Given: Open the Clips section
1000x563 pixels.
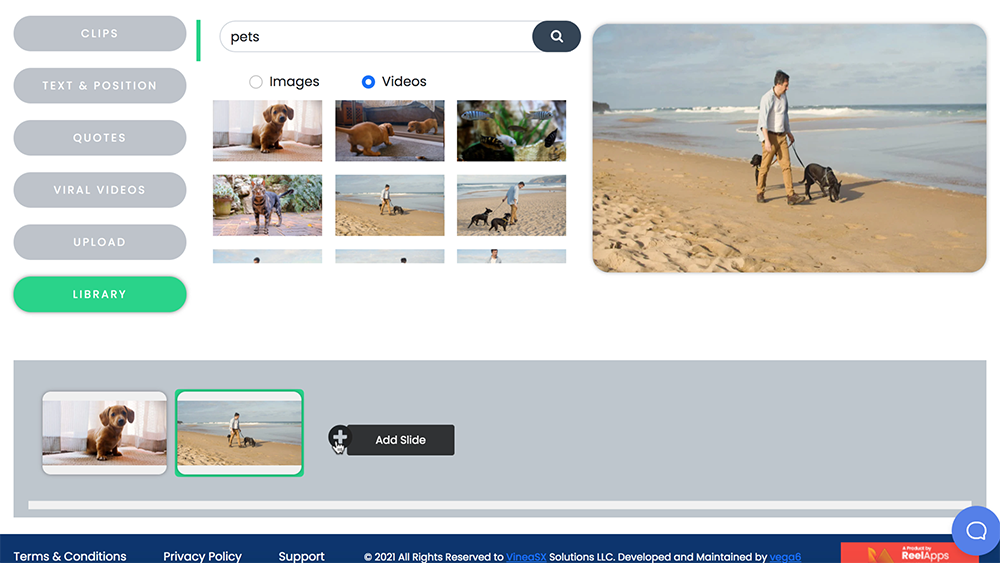Looking at the screenshot, I should tap(100, 34).
